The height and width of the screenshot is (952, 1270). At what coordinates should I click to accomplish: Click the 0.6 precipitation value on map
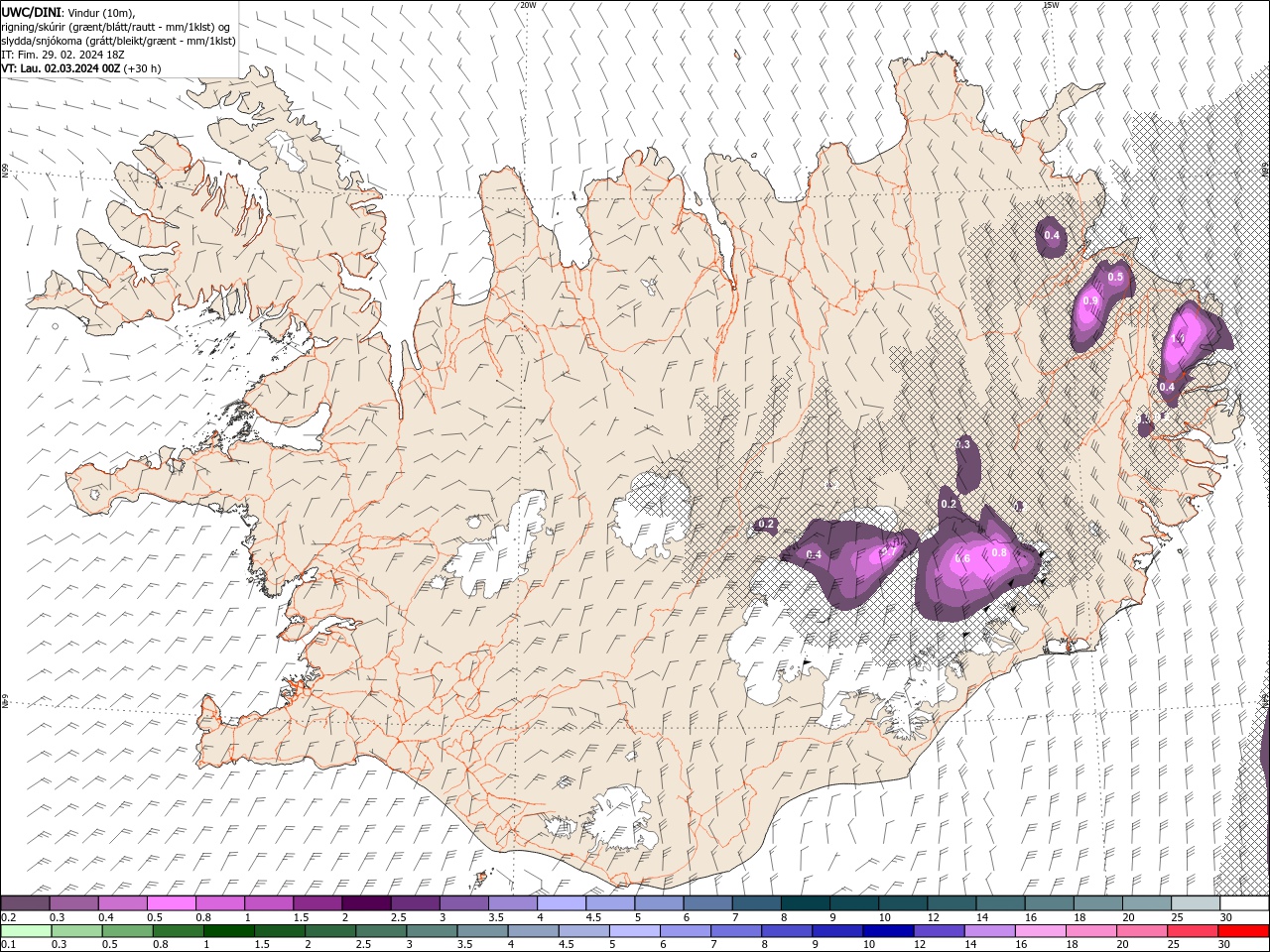(x=961, y=558)
